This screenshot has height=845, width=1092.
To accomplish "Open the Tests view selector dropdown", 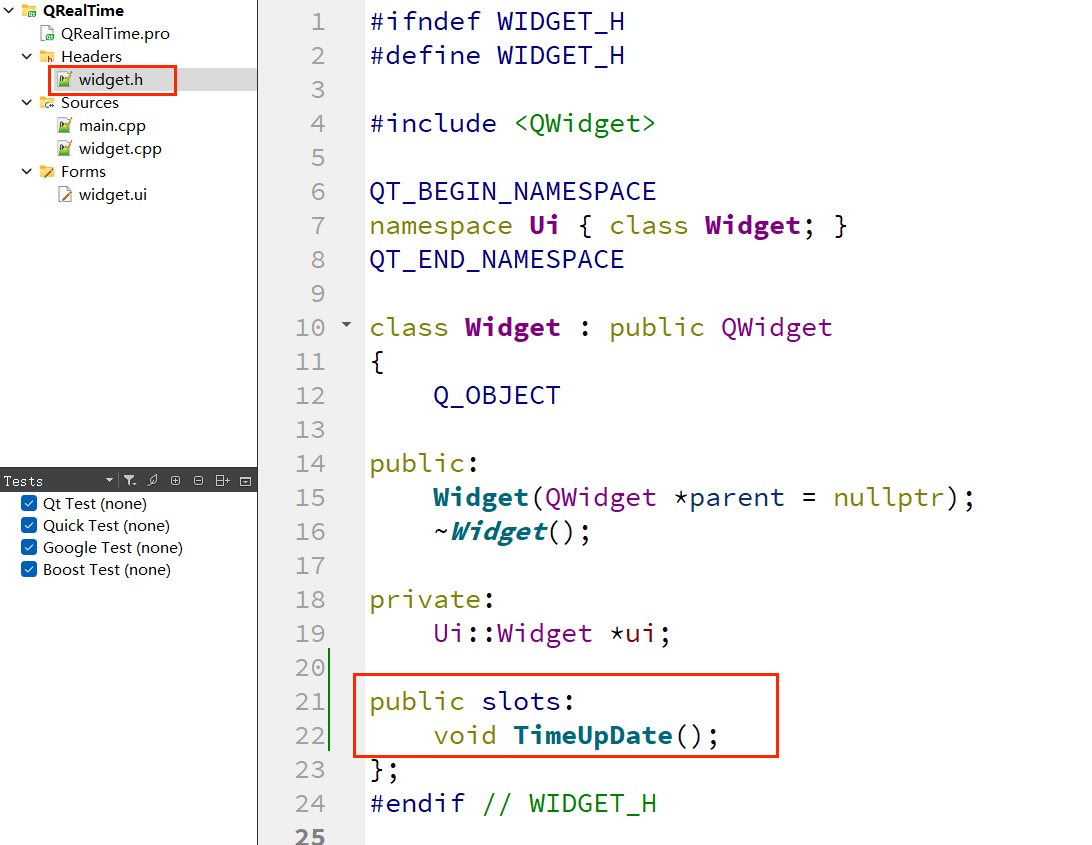I will coord(109,481).
